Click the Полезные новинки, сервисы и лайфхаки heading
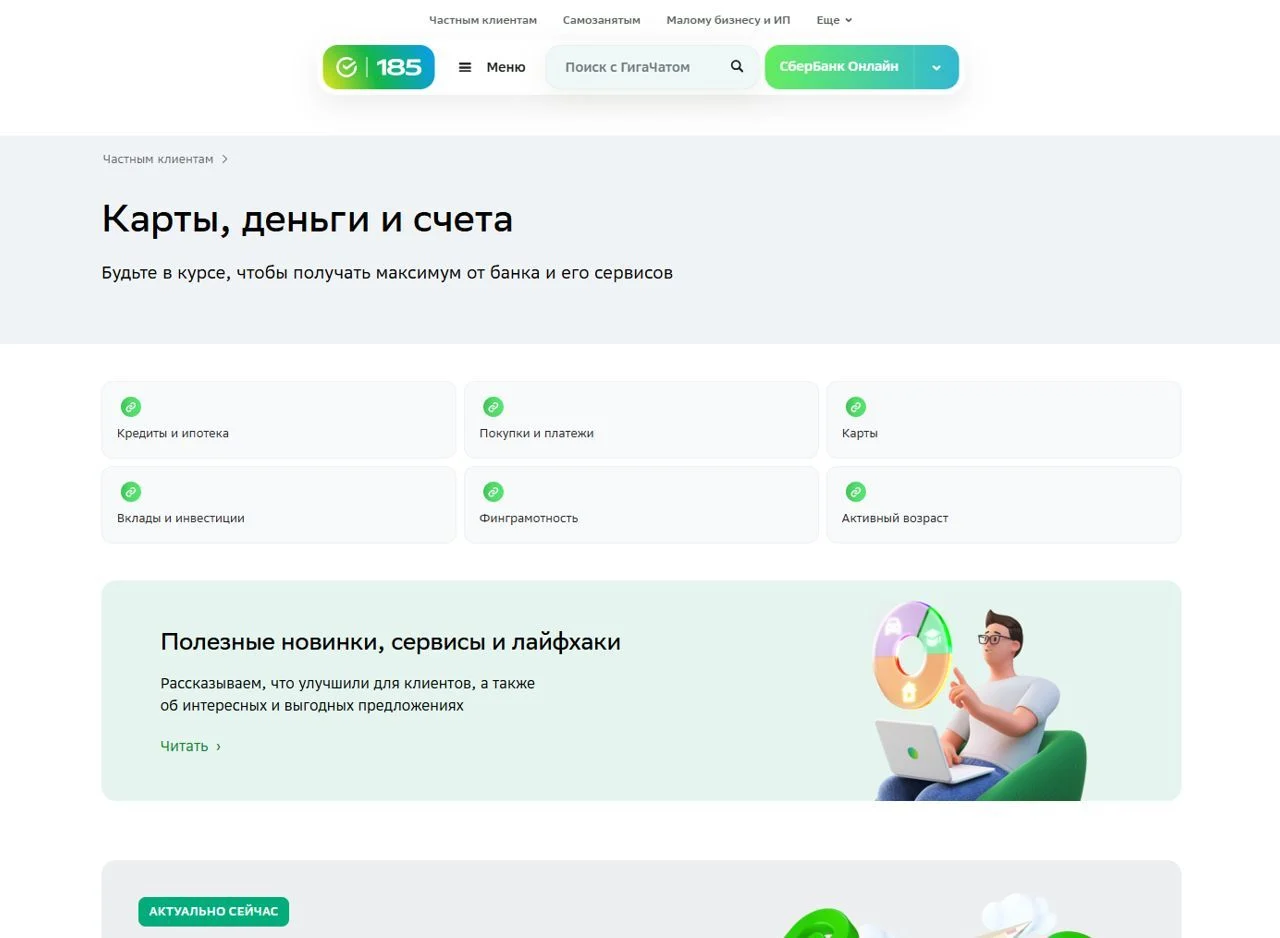 click(390, 642)
